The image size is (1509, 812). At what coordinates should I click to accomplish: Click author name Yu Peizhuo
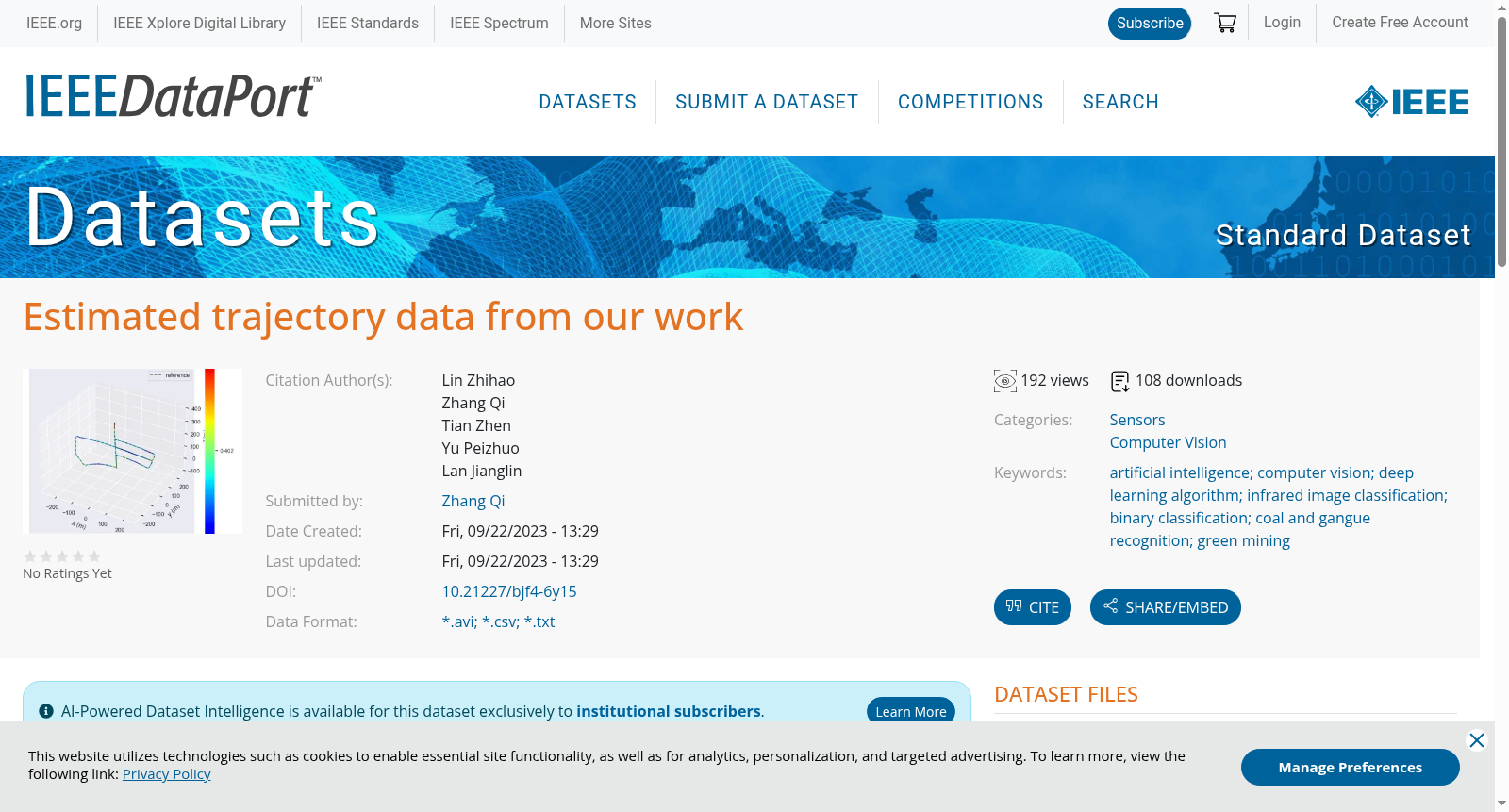pyautogui.click(x=480, y=448)
